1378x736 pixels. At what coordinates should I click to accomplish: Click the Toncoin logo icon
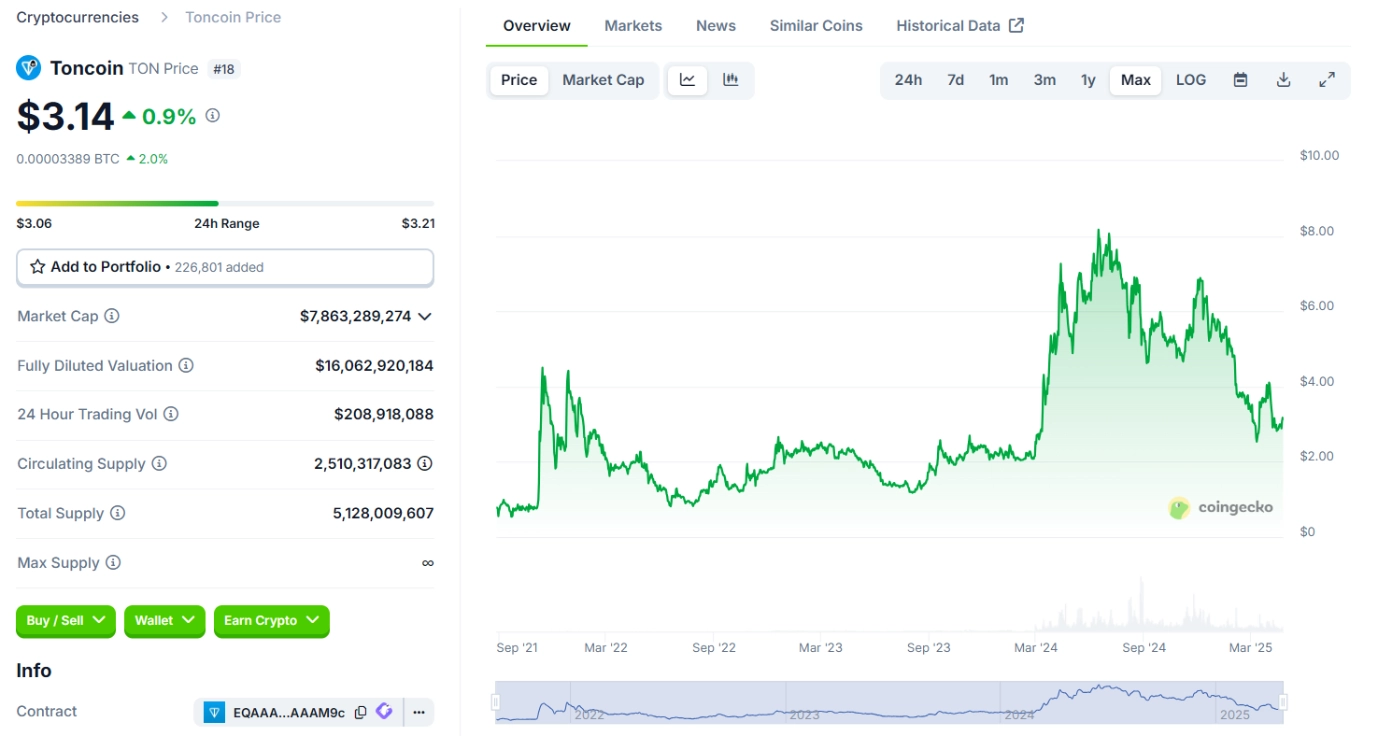[28, 68]
